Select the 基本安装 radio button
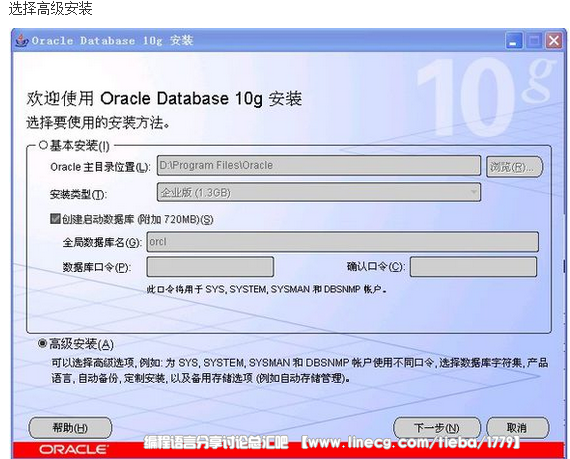Viewport: 570px width, 459px height. tap(43, 146)
